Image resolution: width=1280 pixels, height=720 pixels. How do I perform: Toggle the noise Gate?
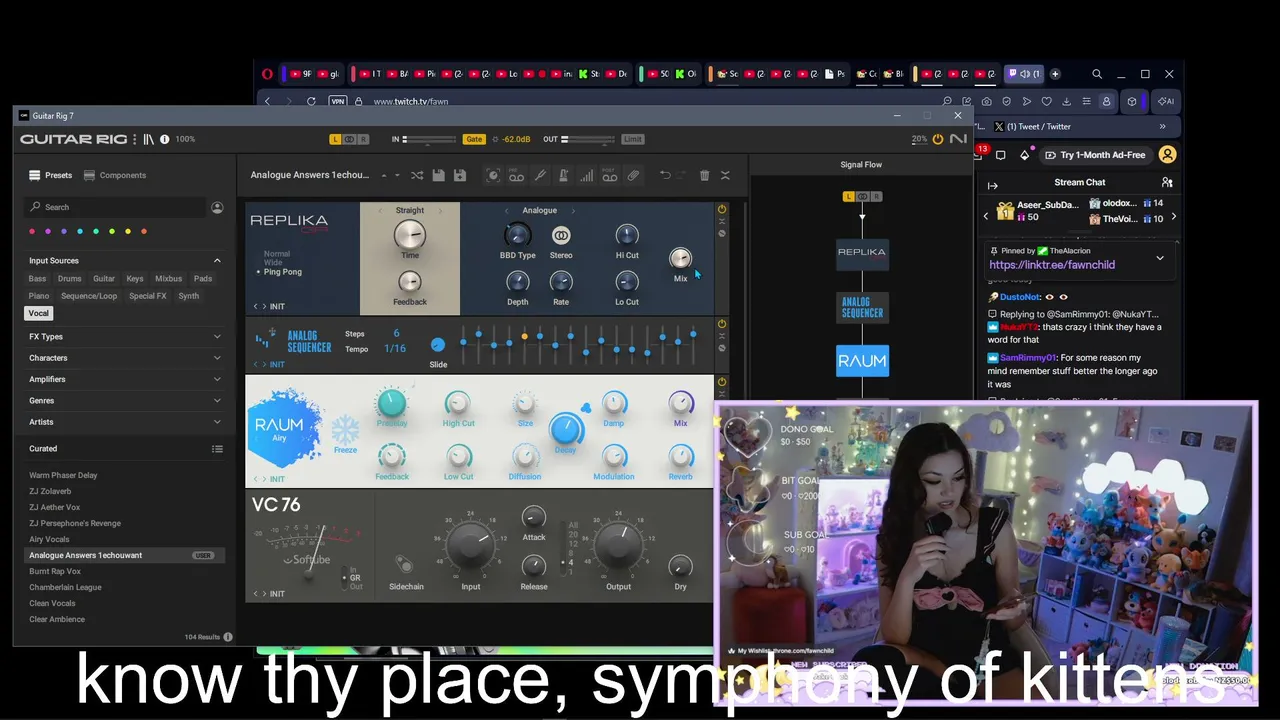tap(474, 139)
